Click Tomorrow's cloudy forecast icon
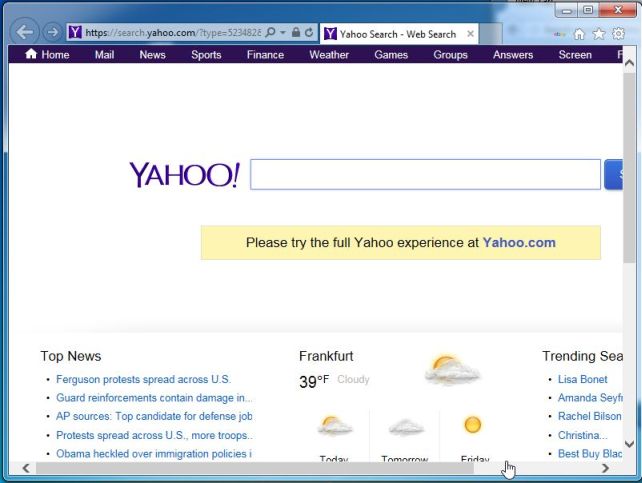This screenshot has height=483, width=642. (x=406, y=427)
